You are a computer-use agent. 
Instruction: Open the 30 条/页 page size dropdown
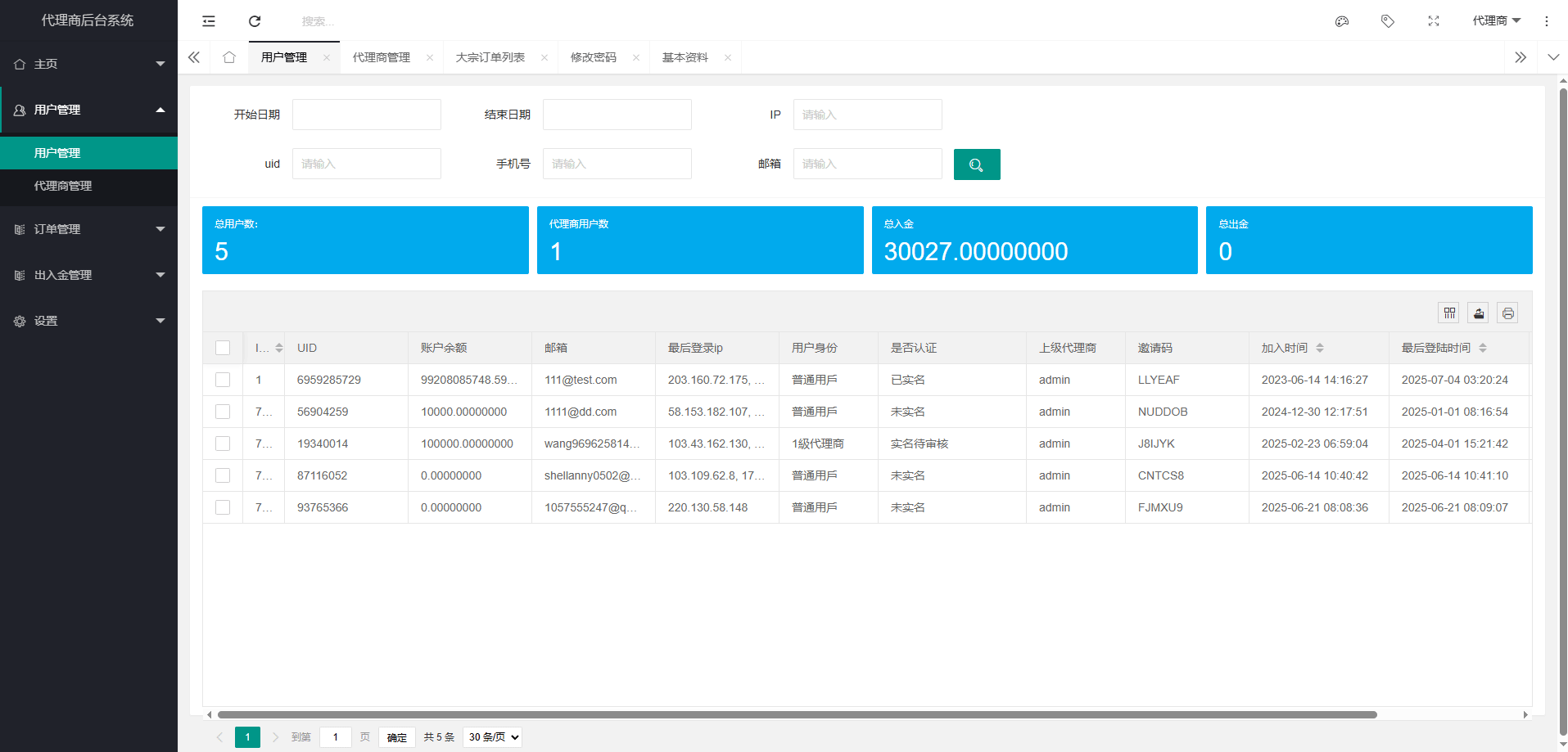[492, 737]
